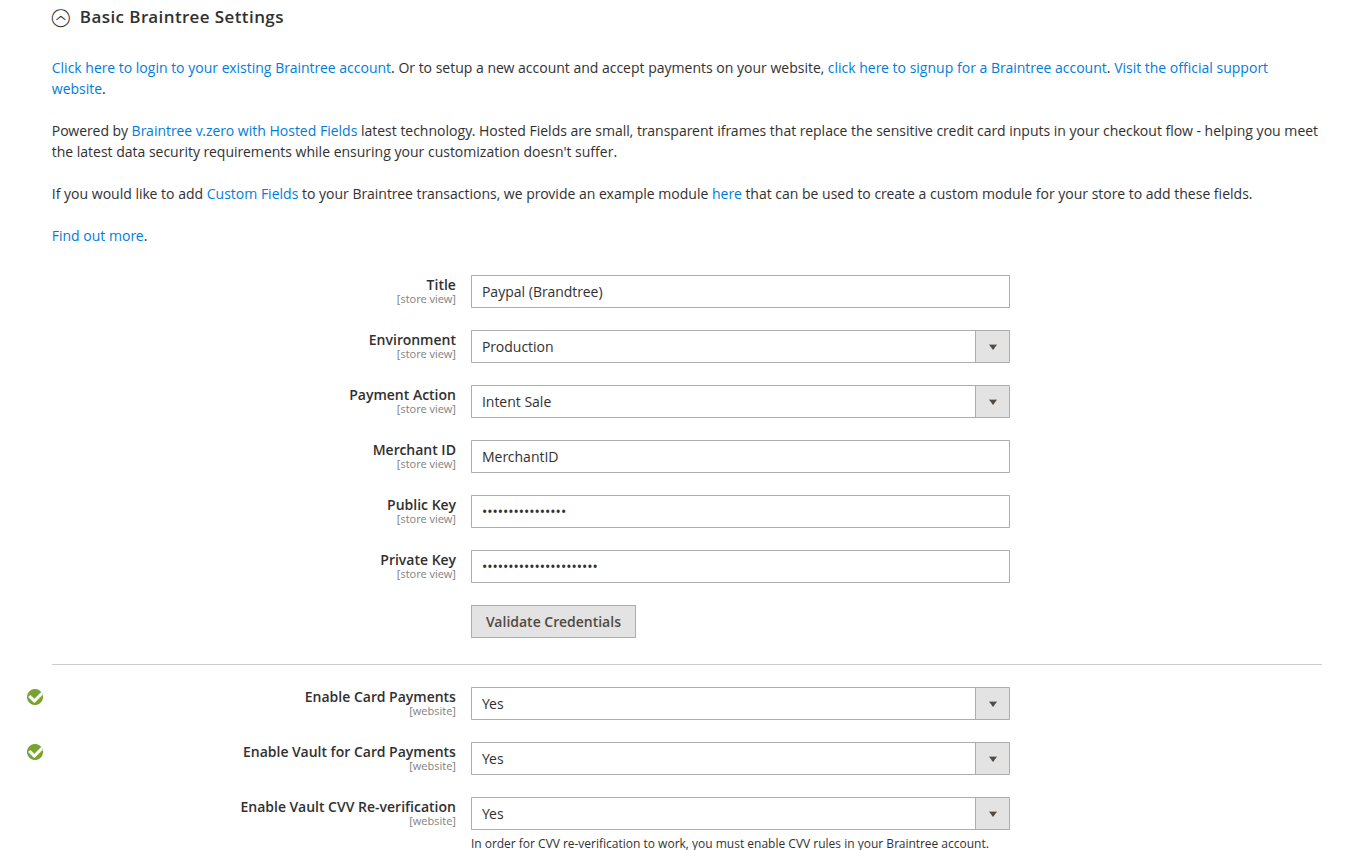Open the login to existing Braintree account link

tap(221, 68)
